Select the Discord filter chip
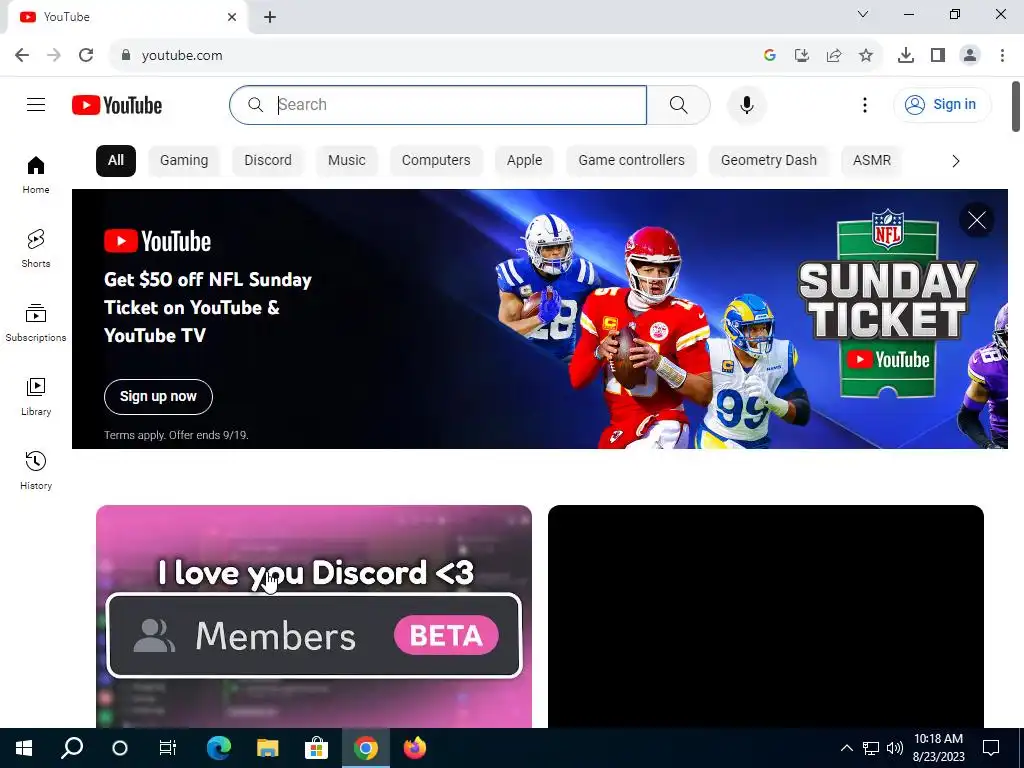The height and width of the screenshot is (768, 1024). (268, 161)
